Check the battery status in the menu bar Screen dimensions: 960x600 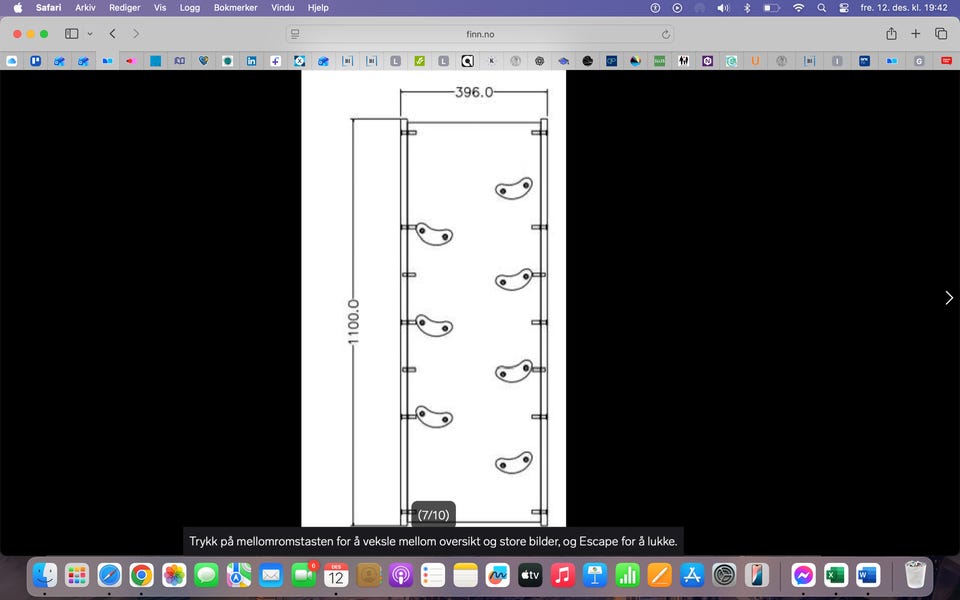point(771,8)
